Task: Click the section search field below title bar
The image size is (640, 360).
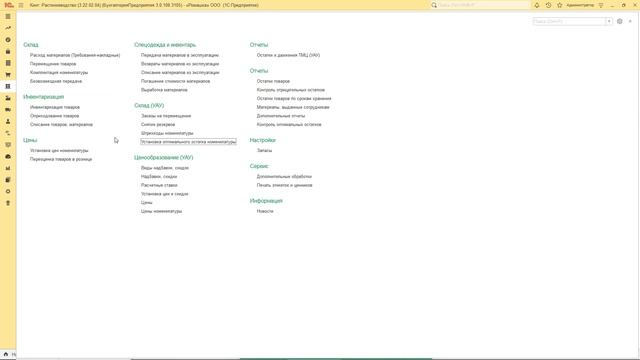Action: click(569, 21)
